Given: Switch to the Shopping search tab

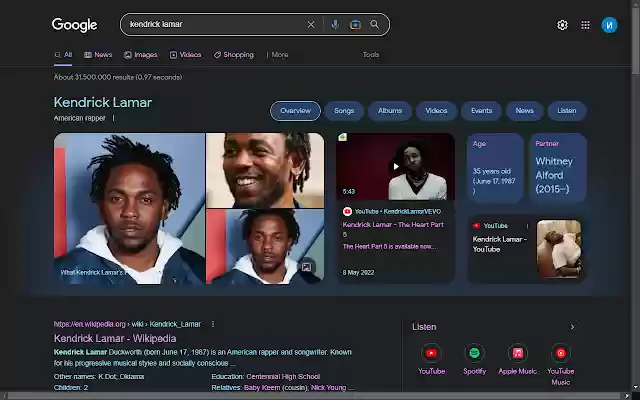Looking at the screenshot, I should [233, 55].
